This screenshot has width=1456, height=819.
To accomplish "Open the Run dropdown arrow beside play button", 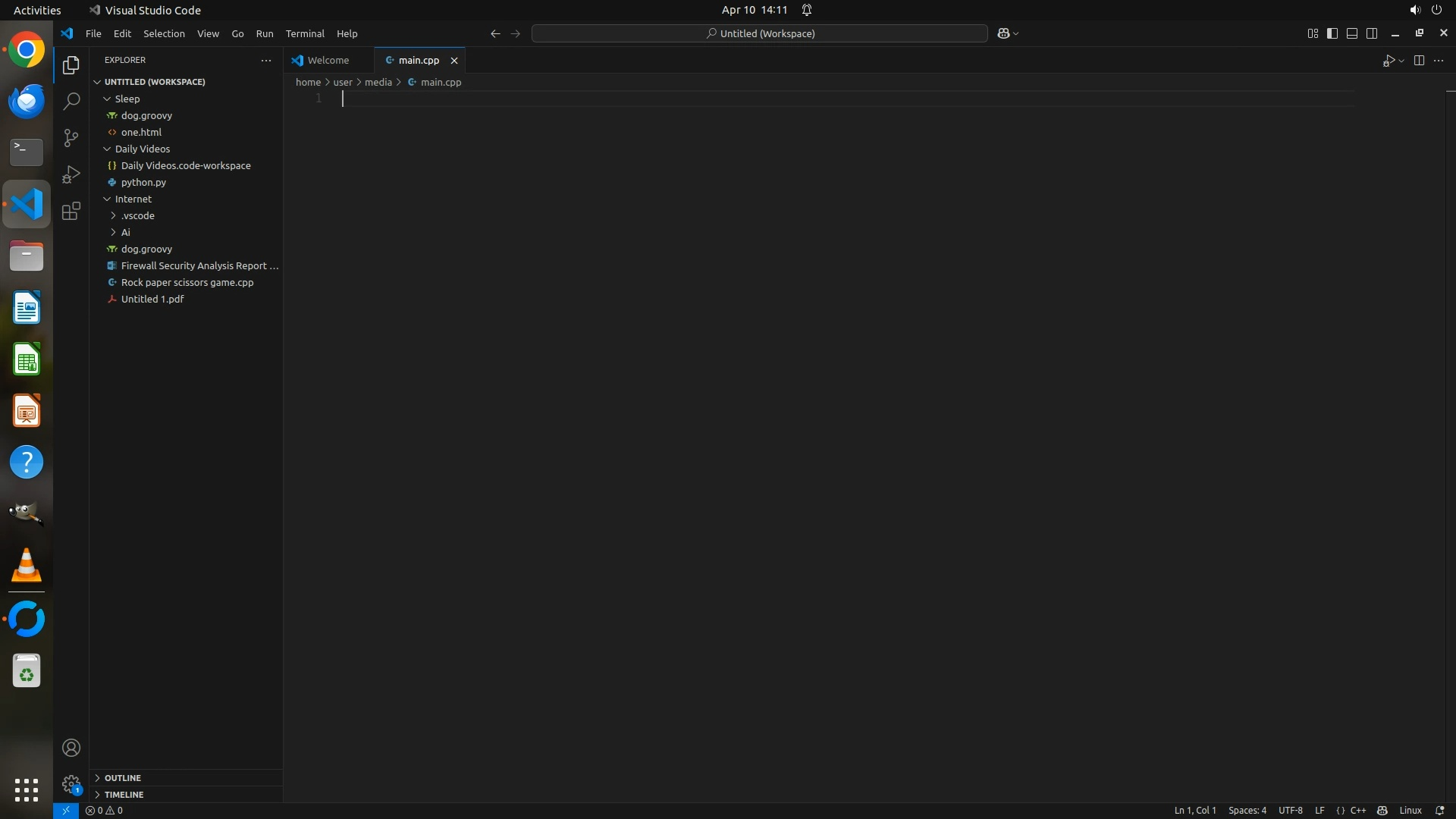I will [1401, 61].
